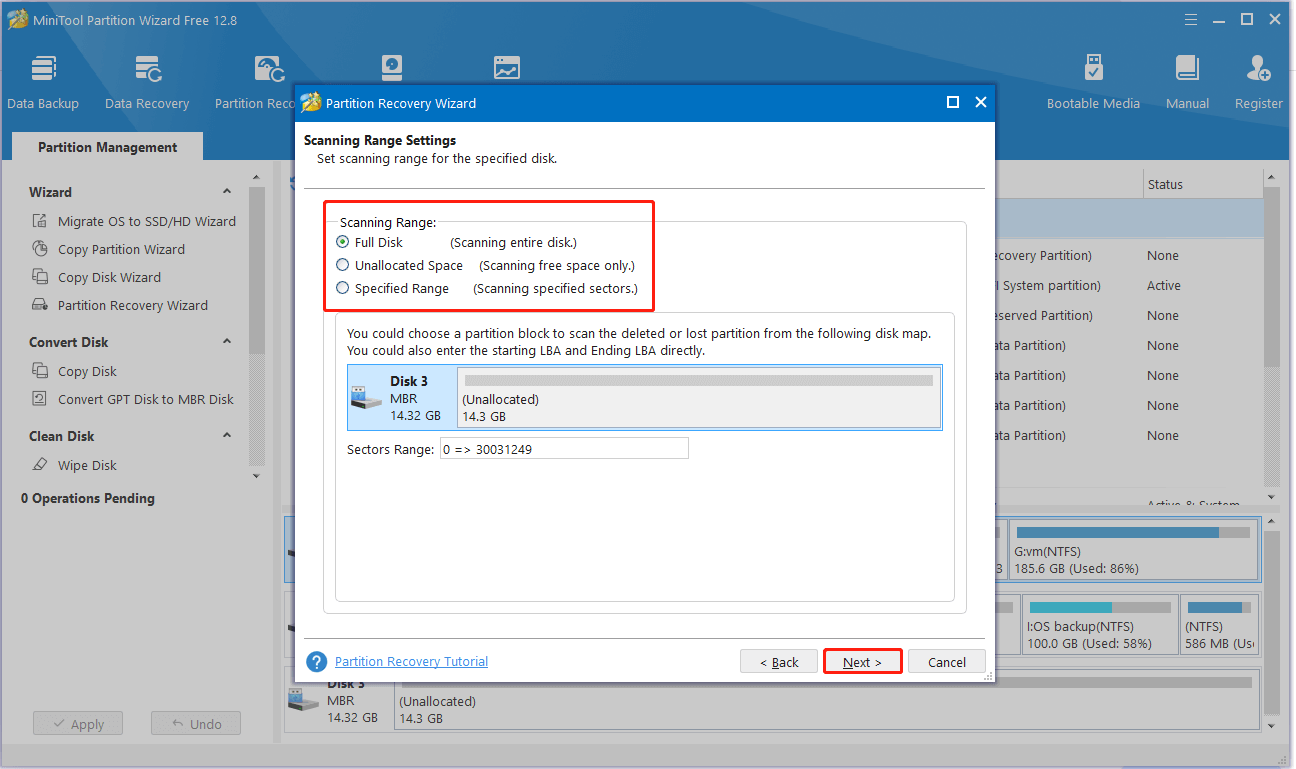Select the Full Disk scanning option

pyautogui.click(x=343, y=242)
